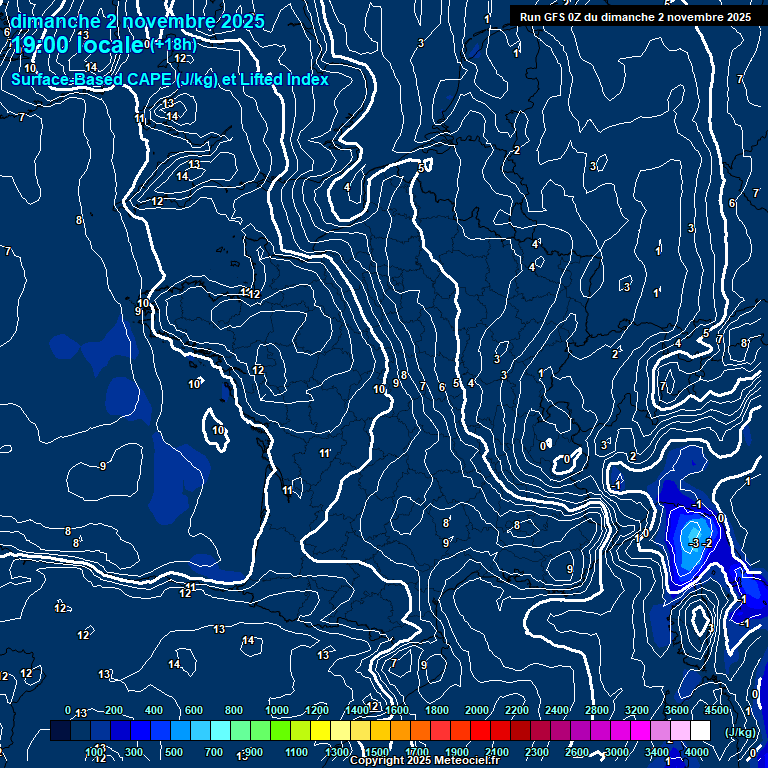Click the cyan swatch in the CAPE legend
Image resolution: width=768 pixels, height=768 pixels.
tap(220, 730)
